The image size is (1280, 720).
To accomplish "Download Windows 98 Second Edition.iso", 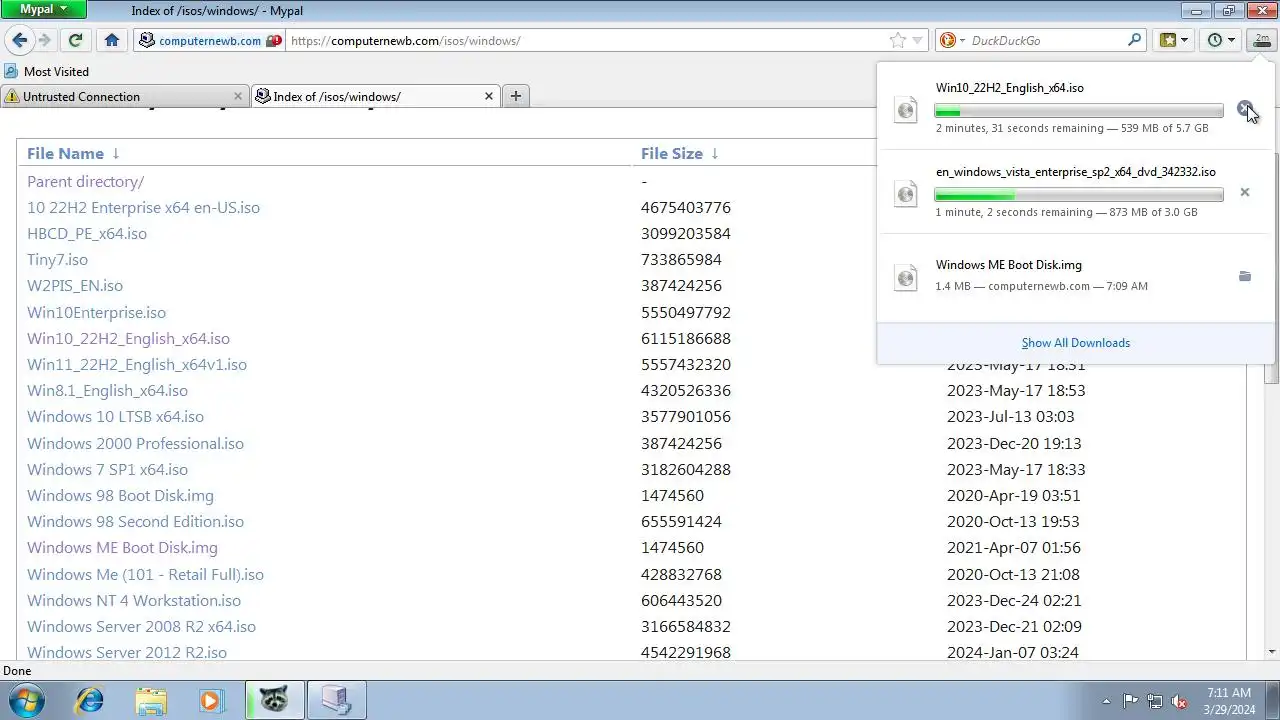I will (x=135, y=522).
